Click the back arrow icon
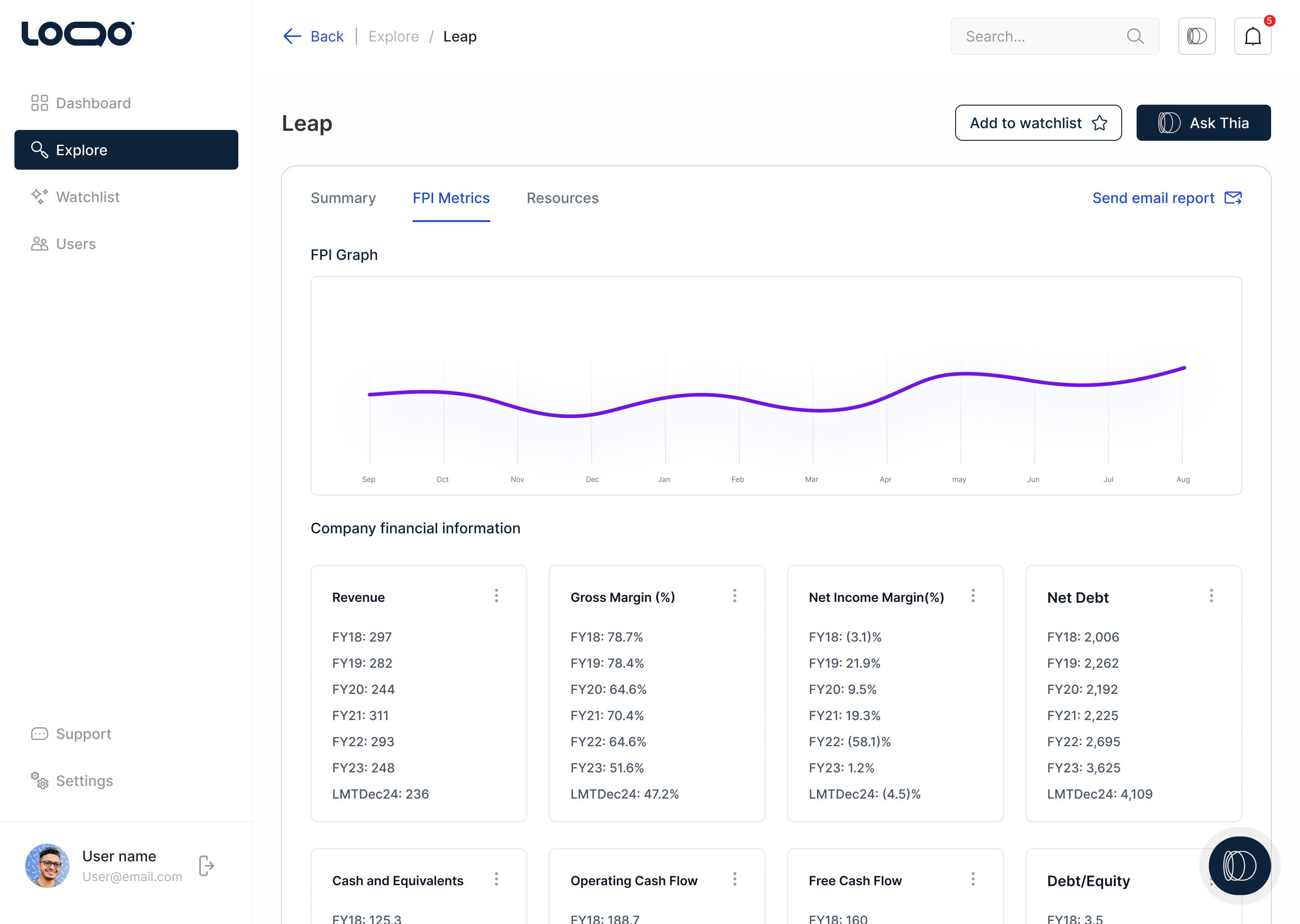Image resolution: width=1300 pixels, height=924 pixels. point(292,37)
